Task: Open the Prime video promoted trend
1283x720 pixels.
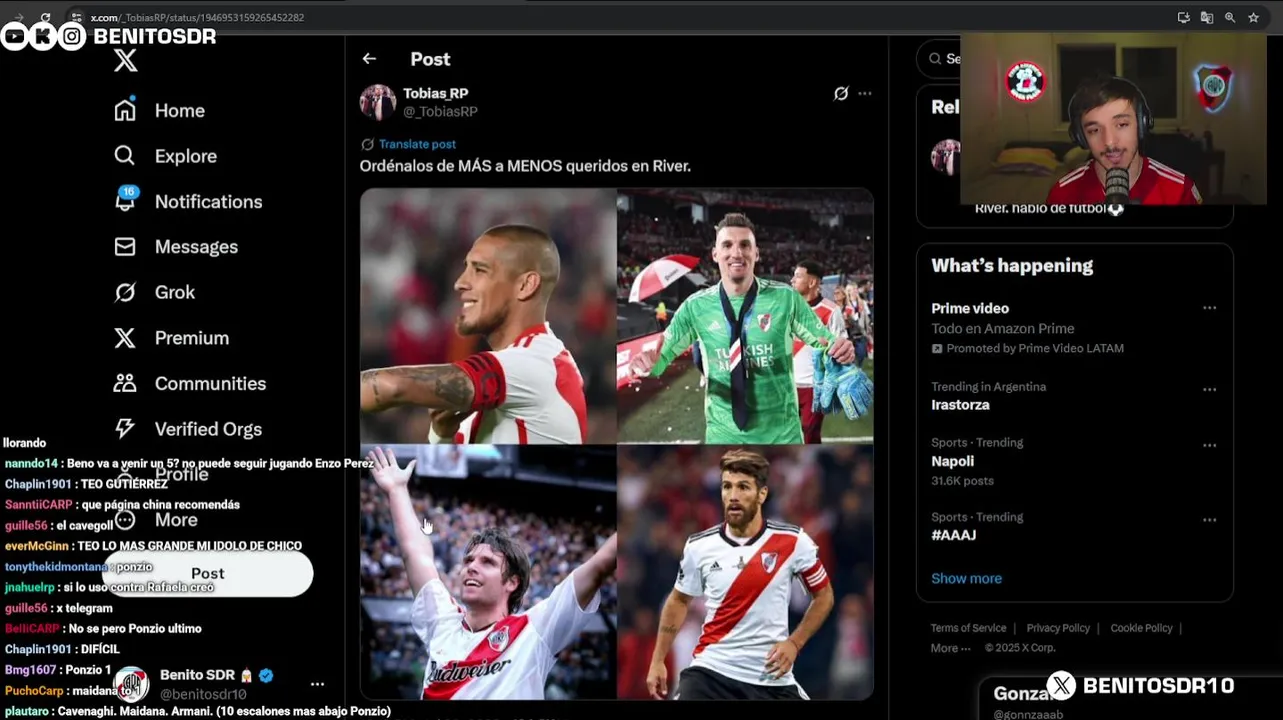Action: (970, 308)
